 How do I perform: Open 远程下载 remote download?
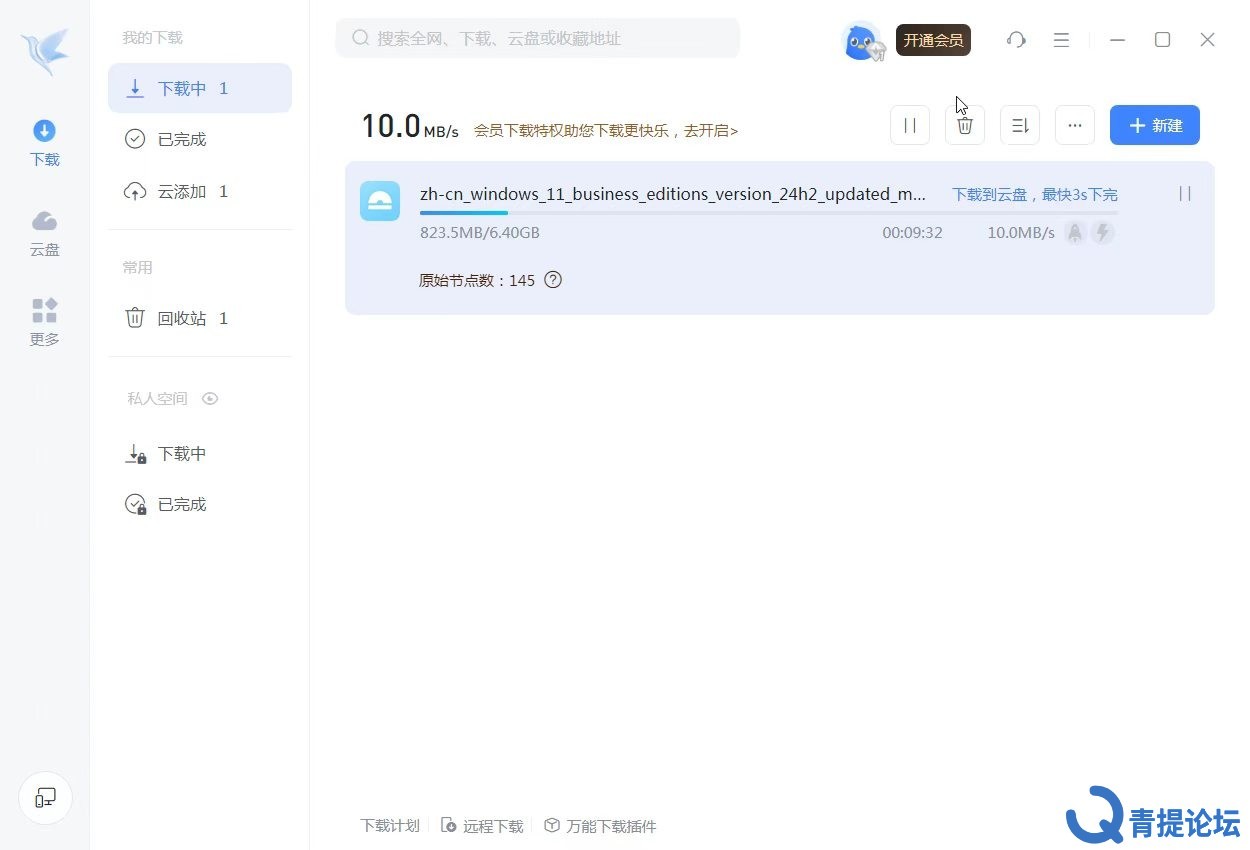pyautogui.click(x=482, y=826)
